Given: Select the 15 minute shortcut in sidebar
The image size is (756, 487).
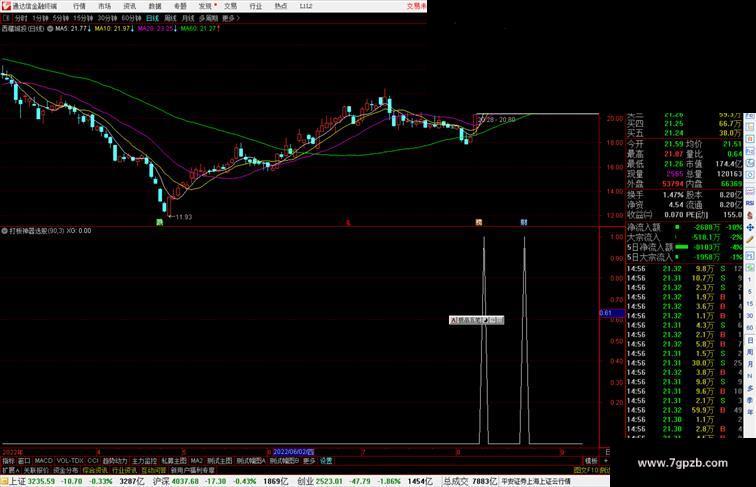Looking at the screenshot, I should point(750,304).
